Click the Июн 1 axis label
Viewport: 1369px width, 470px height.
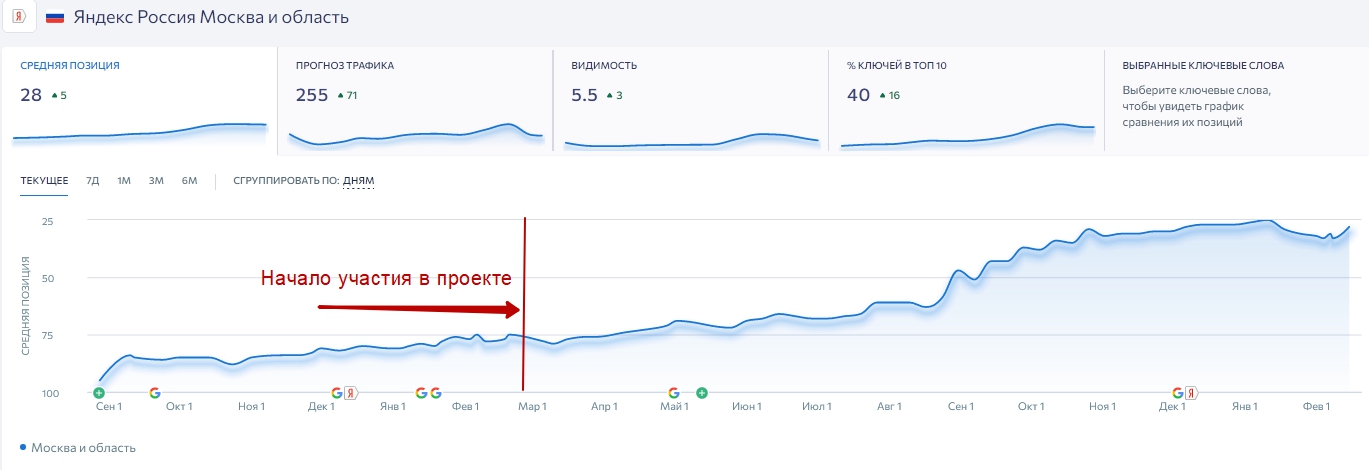coord(746,406)
